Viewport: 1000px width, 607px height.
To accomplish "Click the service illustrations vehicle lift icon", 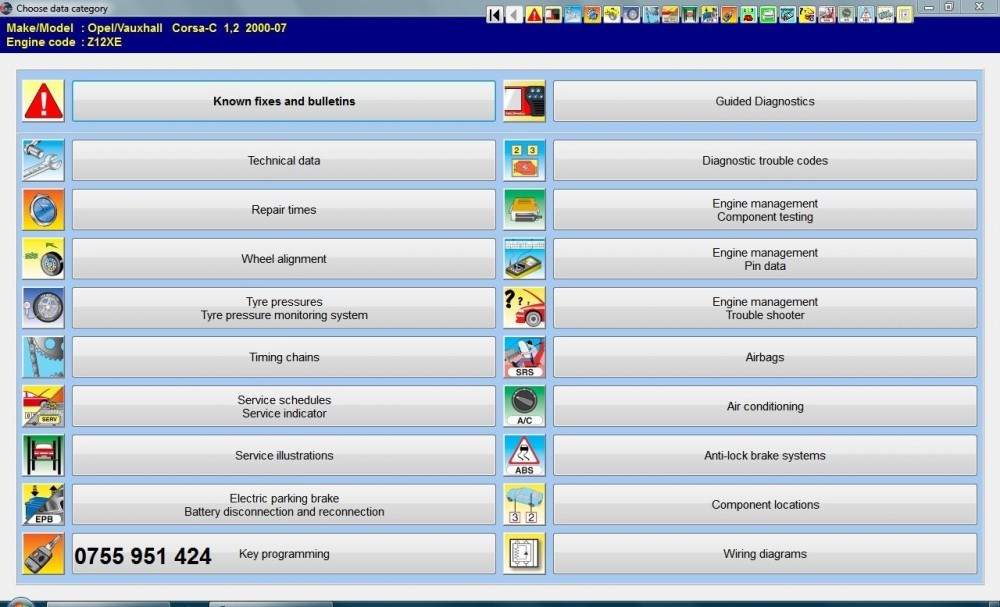I will pos(43,455).
